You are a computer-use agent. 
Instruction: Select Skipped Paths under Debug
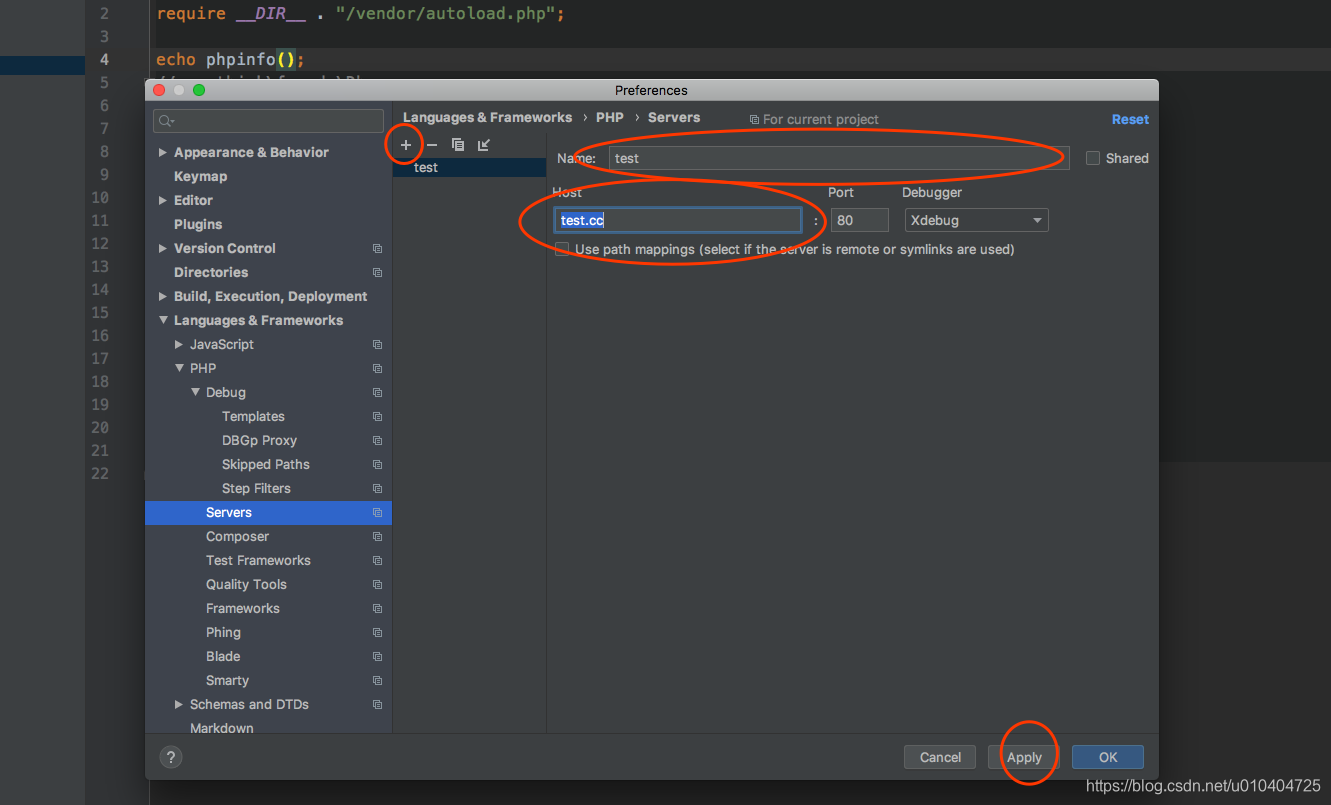(266, 464)
